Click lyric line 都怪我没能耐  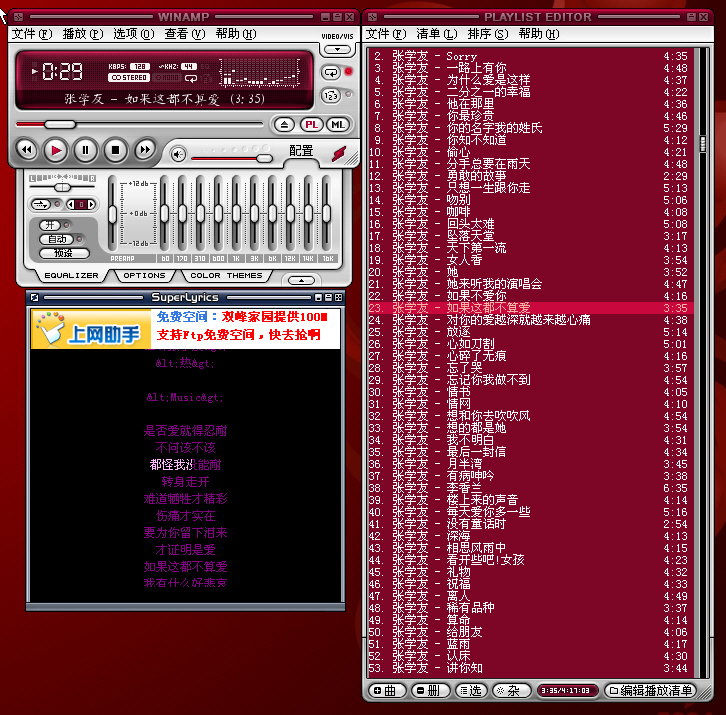point(185,464)
